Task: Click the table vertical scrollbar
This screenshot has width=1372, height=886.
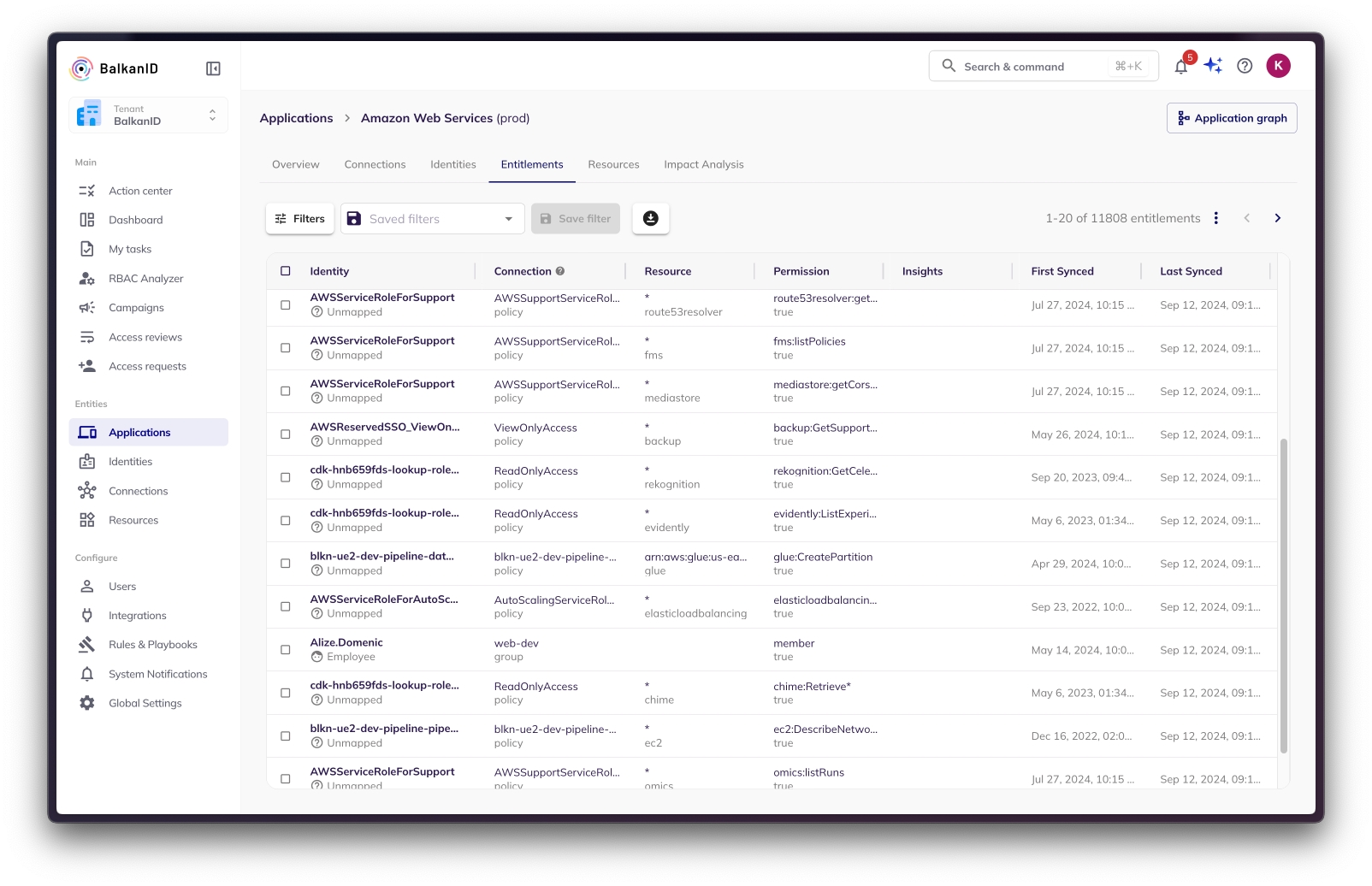Action: 1283,595
